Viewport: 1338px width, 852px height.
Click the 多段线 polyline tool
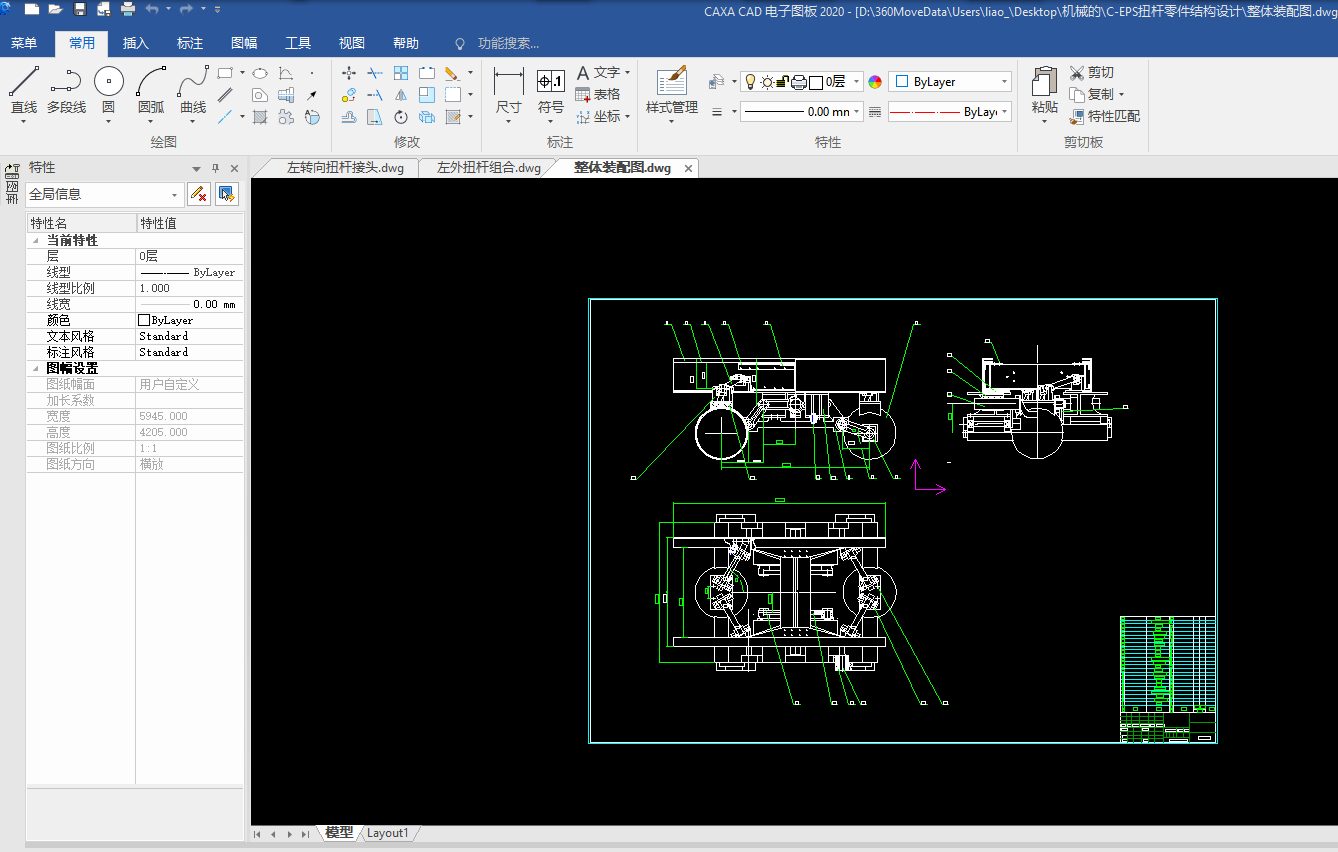66,83
